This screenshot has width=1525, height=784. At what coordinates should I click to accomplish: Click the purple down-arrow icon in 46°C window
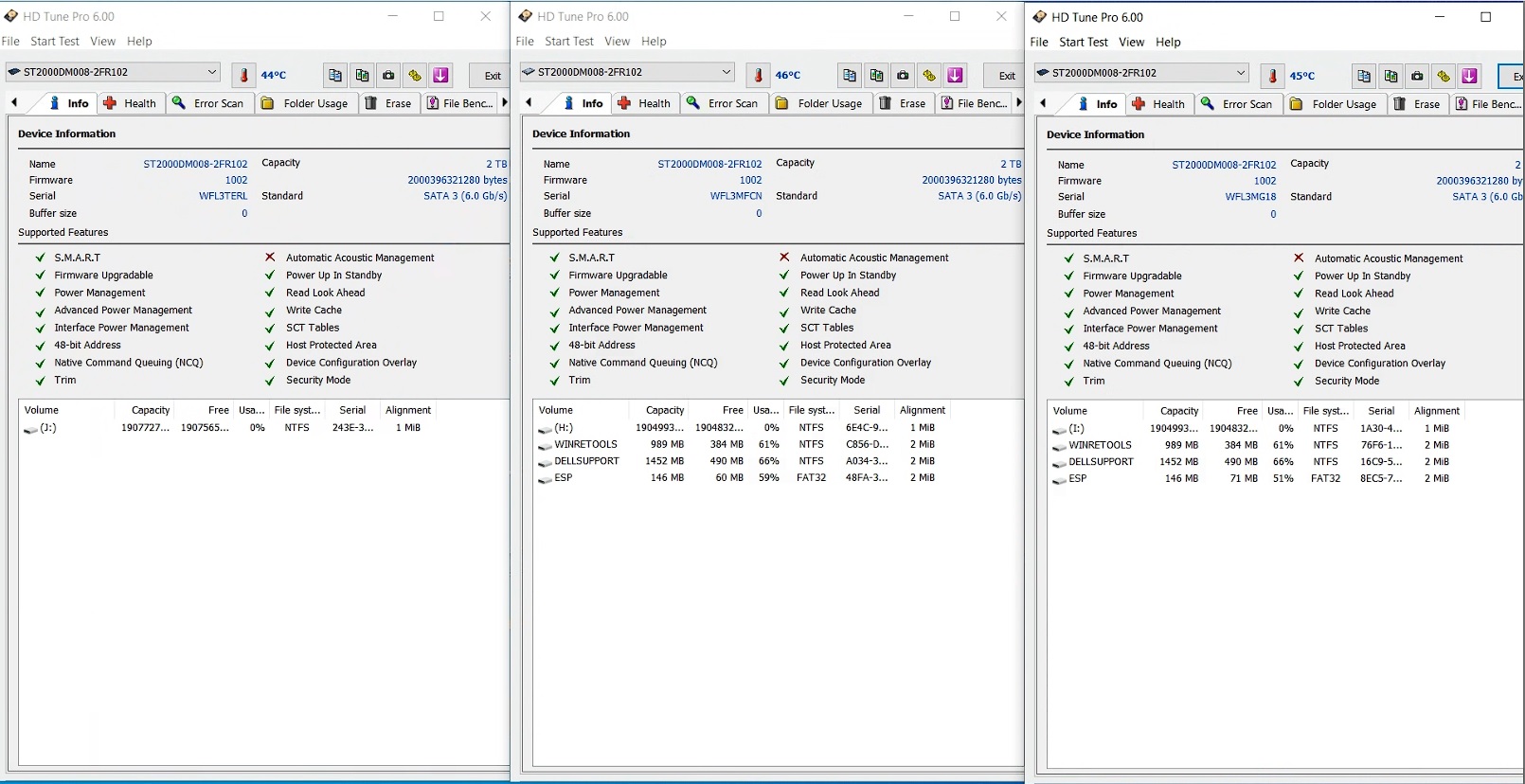(x=956, y=75)
